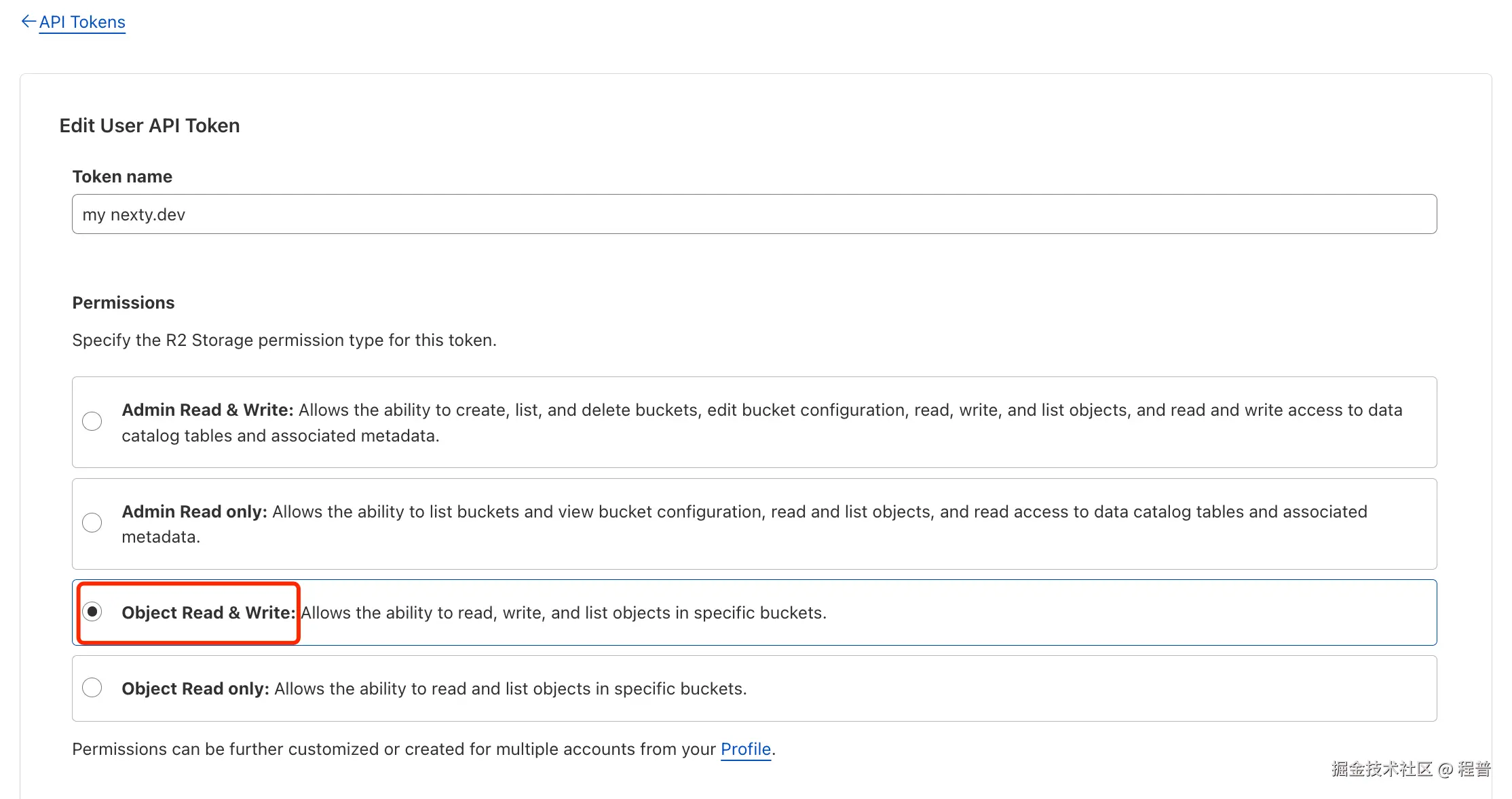Select the Admin Read & Write radio button
The height and width of the screenshot is (799, 1512).
pyautogui.click(x=92, y=421)
